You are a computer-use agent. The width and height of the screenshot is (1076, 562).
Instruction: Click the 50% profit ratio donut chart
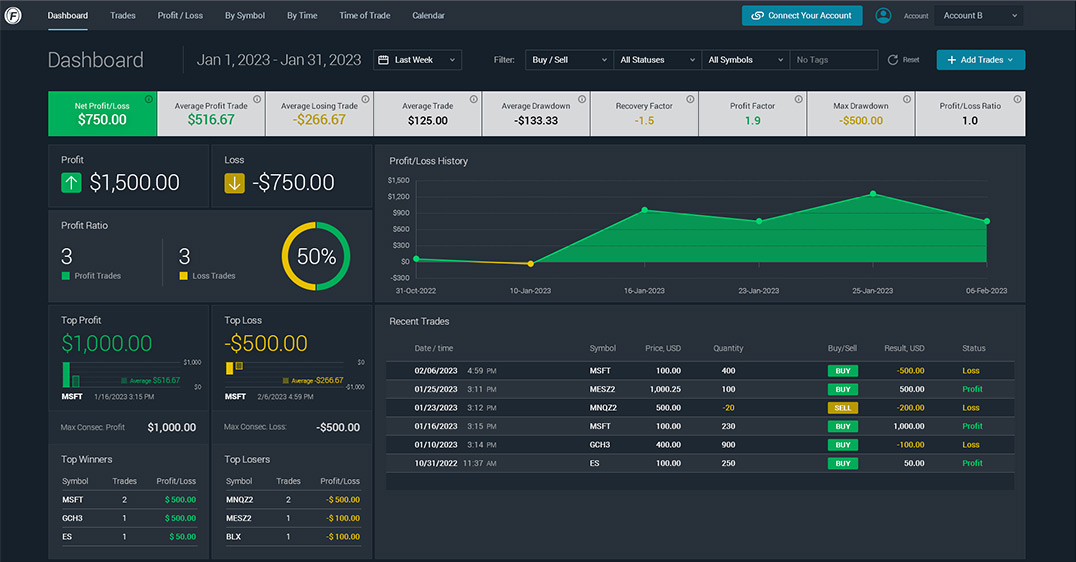(x=316, y=257)
